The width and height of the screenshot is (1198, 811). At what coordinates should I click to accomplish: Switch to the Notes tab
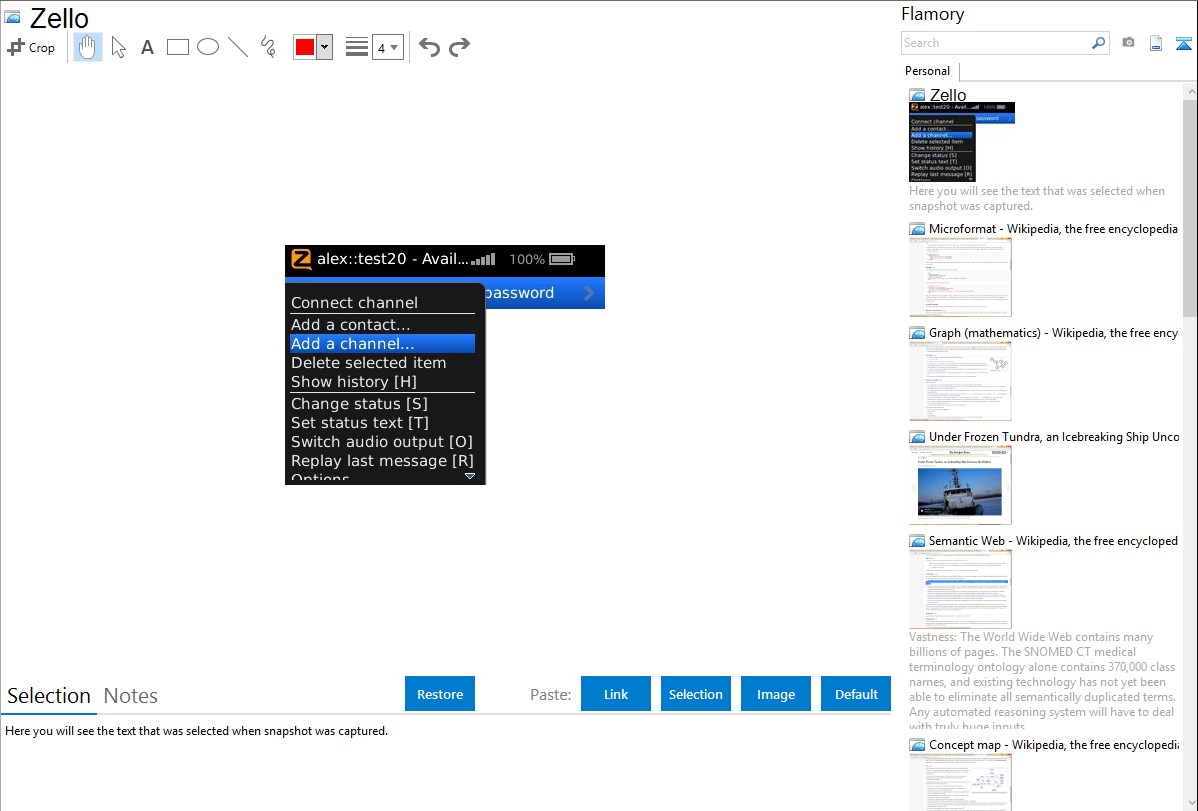click(x=131, y=696)
